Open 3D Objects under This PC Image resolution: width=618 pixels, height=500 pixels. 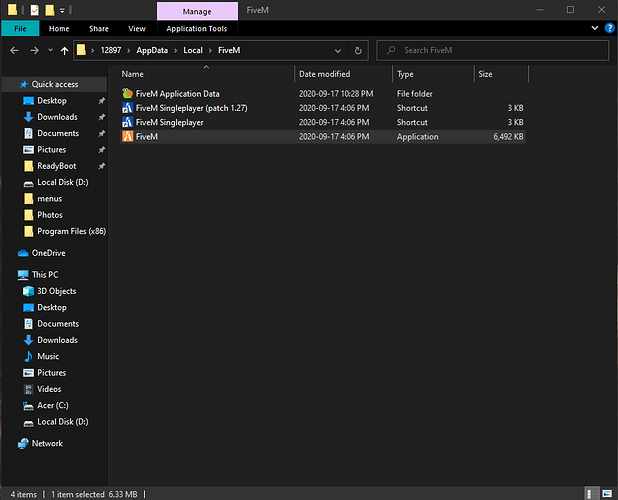57,291
